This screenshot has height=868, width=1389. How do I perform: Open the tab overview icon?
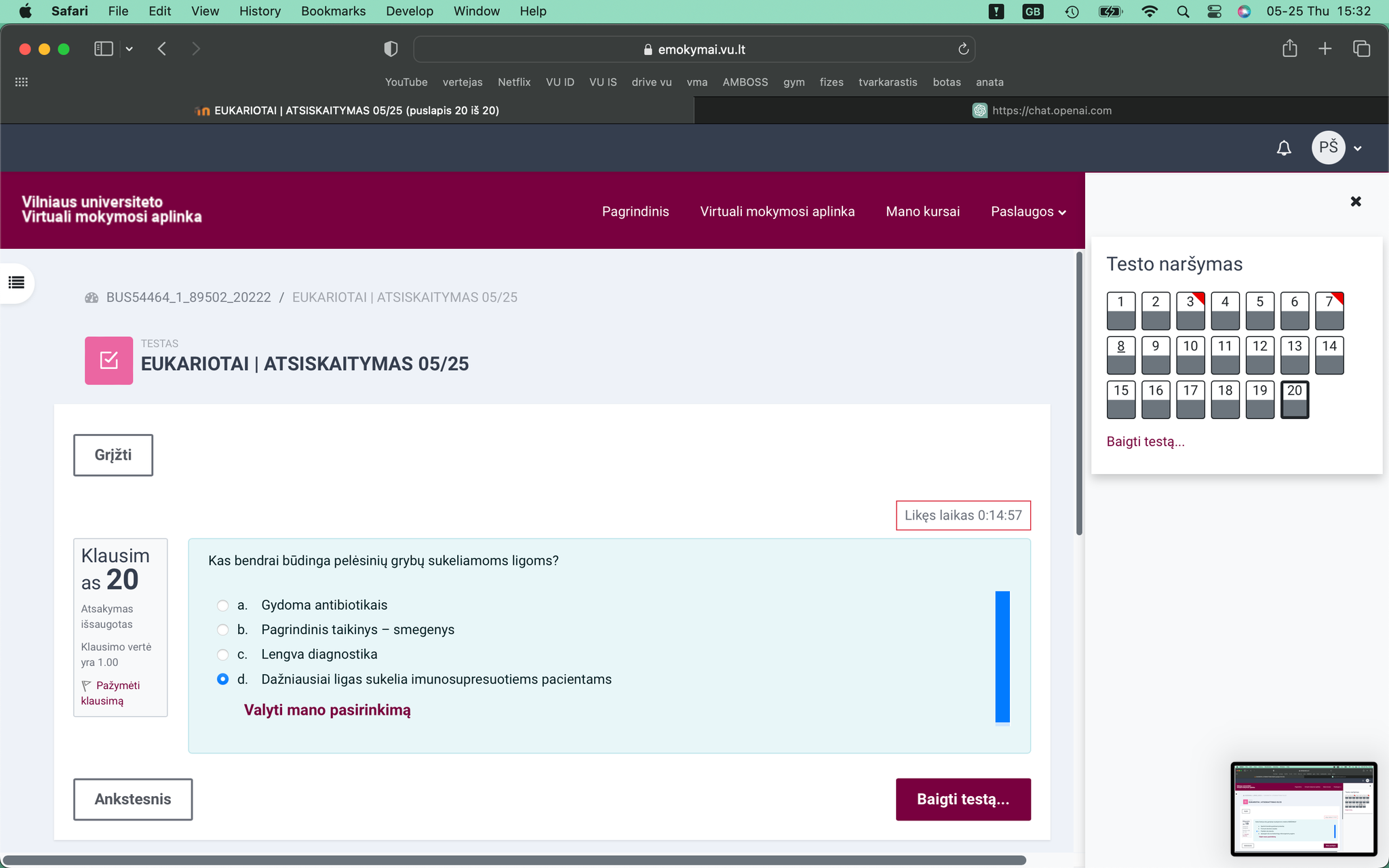point(1361,49)
